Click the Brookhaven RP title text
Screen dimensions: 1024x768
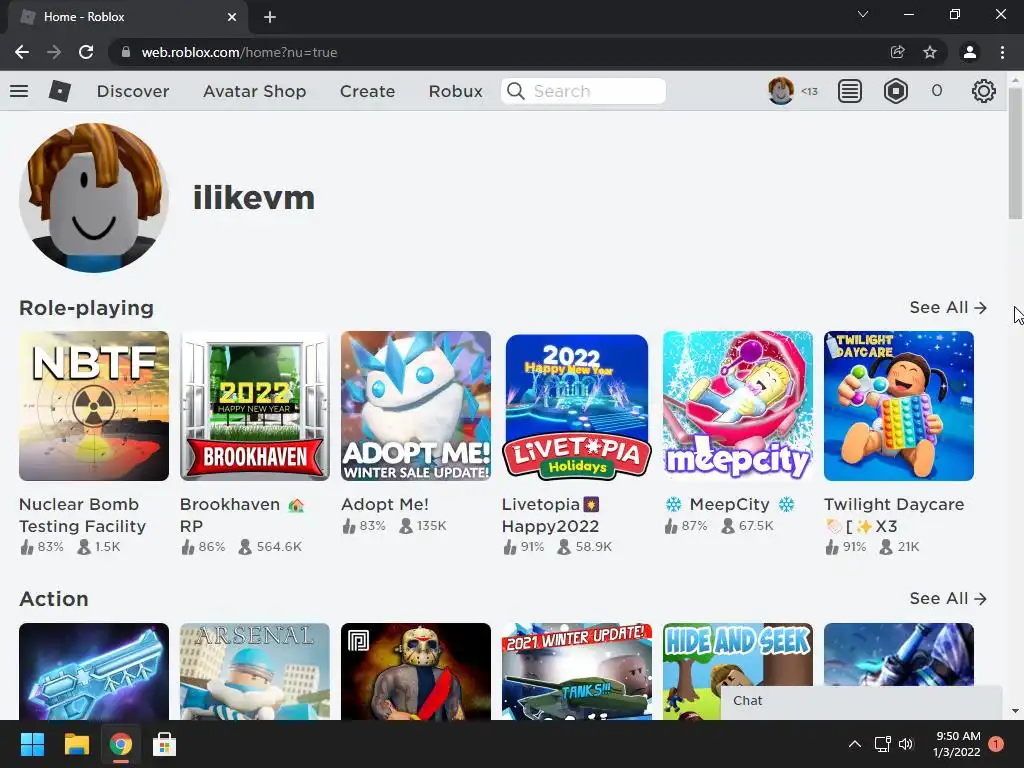[x=242, y=515]
